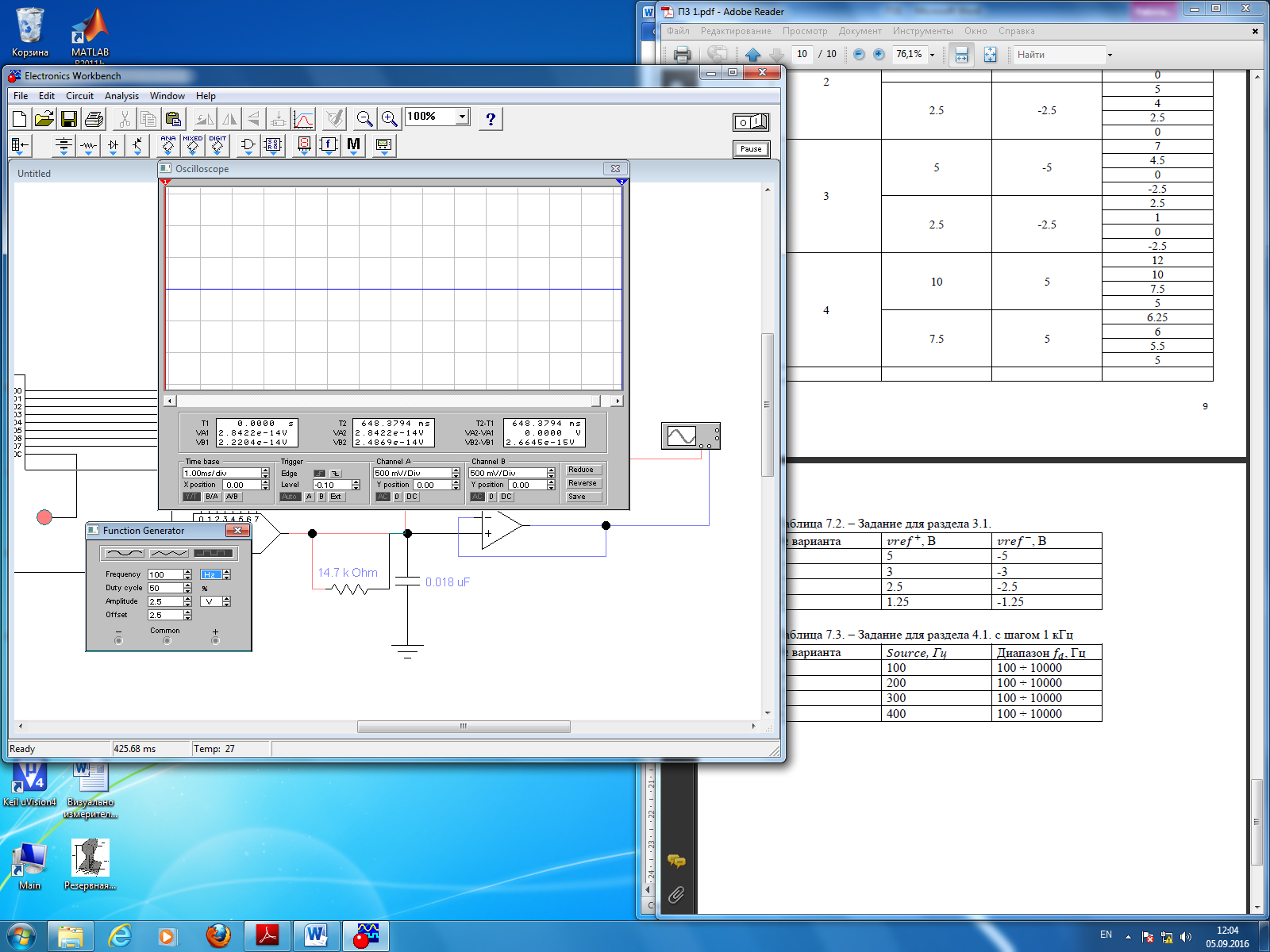Screen dimensions: 1270x952
Task: Open the Diodes parts bin
Action: (114, 145)
